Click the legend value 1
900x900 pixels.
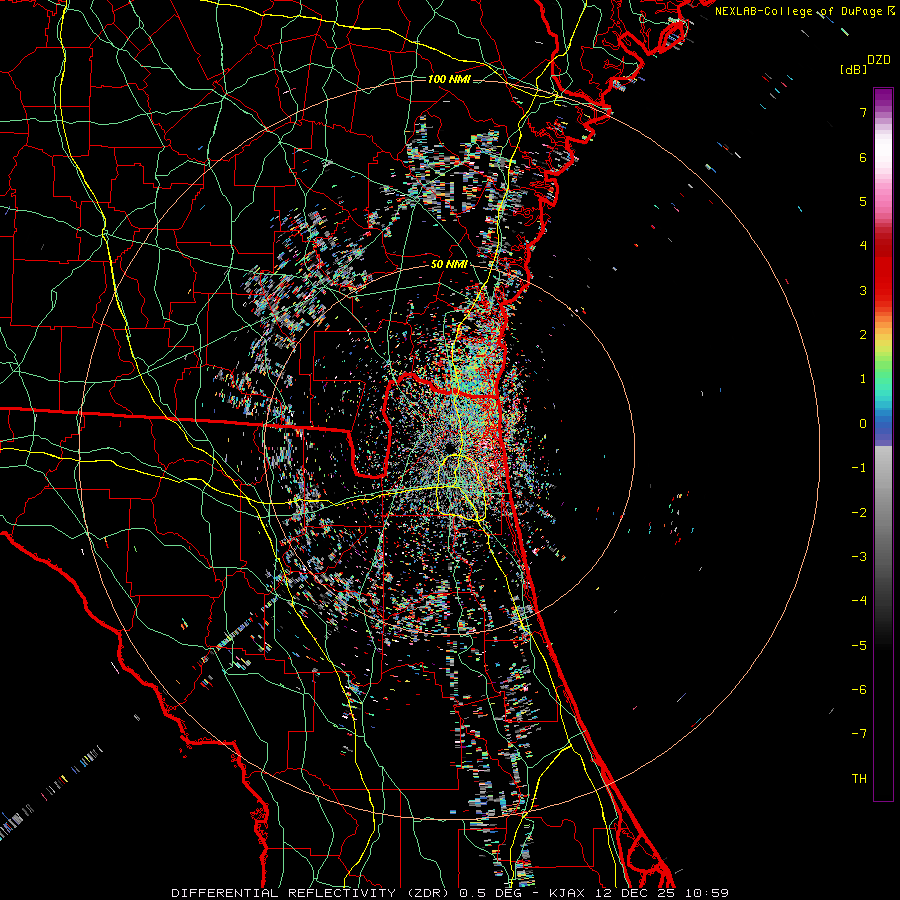coord(863,379)
